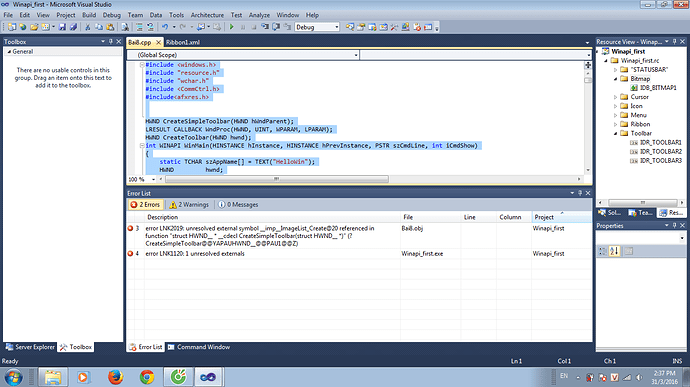Screen dimensions: 690x387
Task: Toggle the 0 Messages filter
Action: [x=238, y=205]
